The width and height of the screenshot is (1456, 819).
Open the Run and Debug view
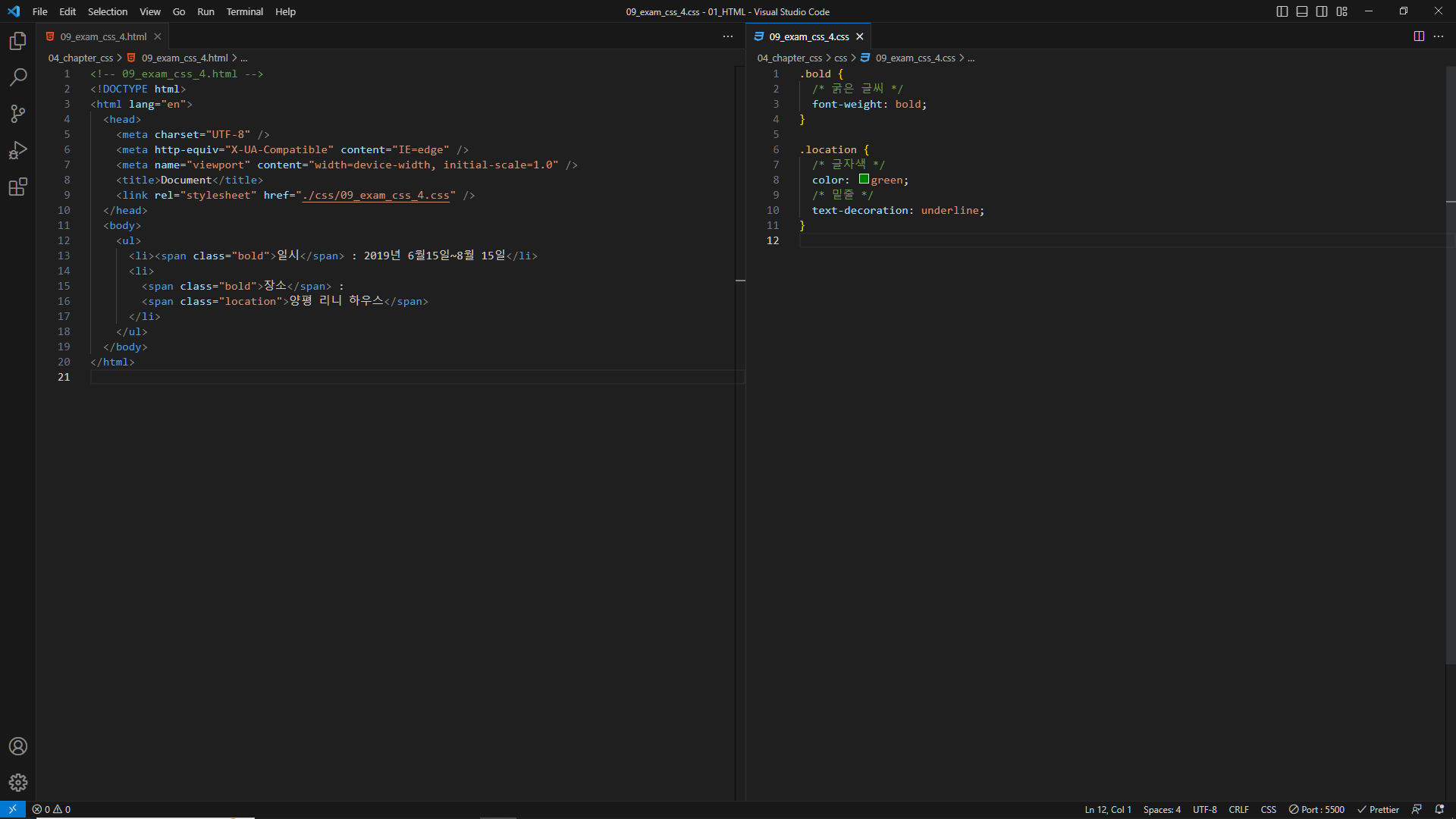click(17, 150)
